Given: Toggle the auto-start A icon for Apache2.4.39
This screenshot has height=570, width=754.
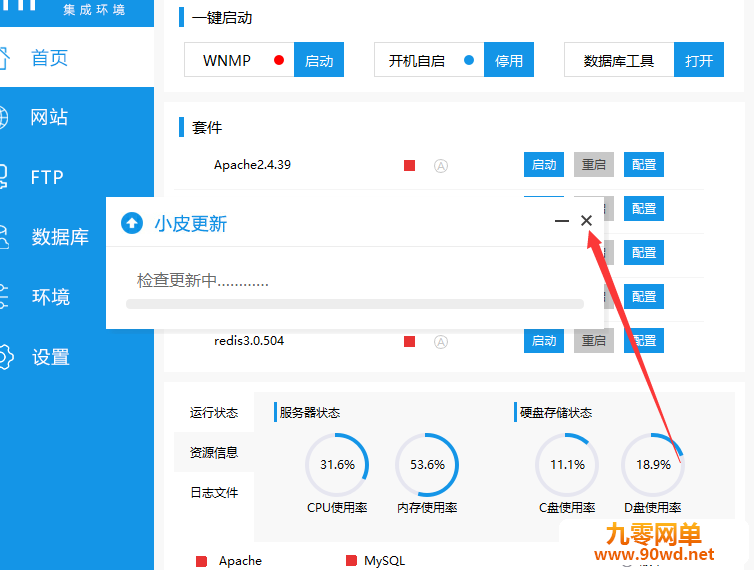Looking at the screenshot, I should coord(441,166).
